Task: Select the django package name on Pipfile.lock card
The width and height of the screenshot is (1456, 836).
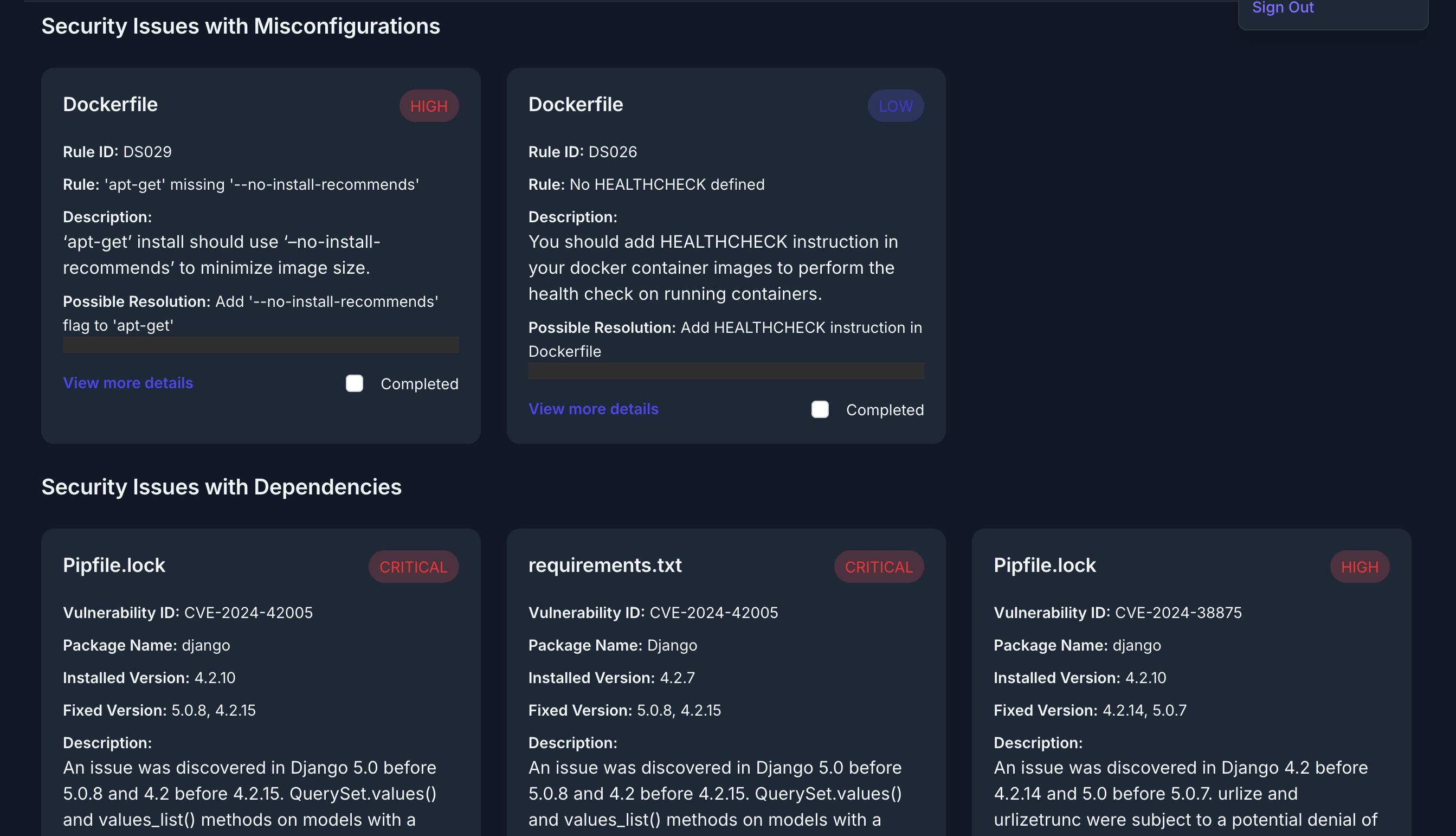Action: [x=205, y=645]
